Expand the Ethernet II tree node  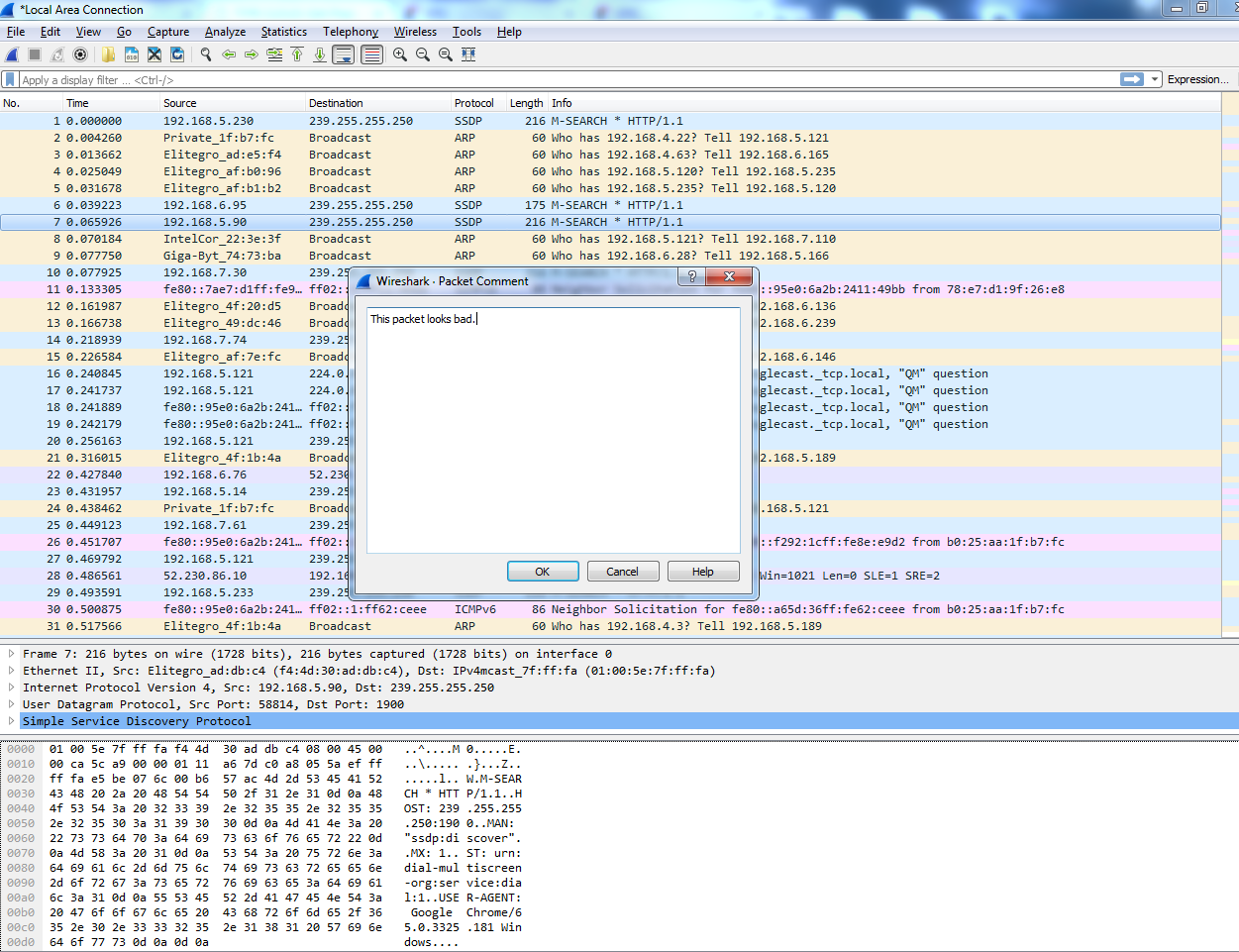[11, 671]
